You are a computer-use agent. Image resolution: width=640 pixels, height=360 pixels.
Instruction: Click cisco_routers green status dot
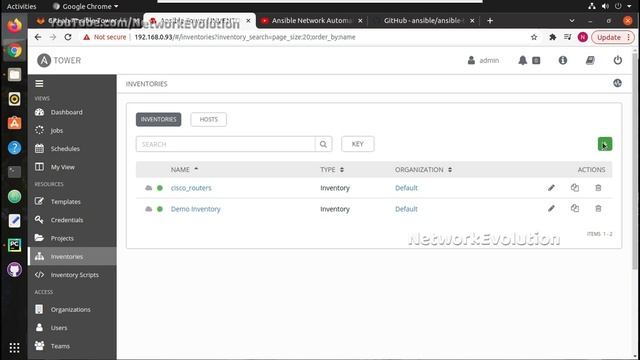click(160, 188)
